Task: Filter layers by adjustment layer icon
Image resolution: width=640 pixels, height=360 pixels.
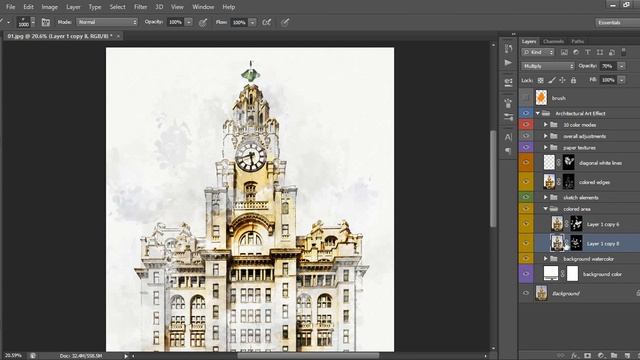Action: click(x=576, y=52)
